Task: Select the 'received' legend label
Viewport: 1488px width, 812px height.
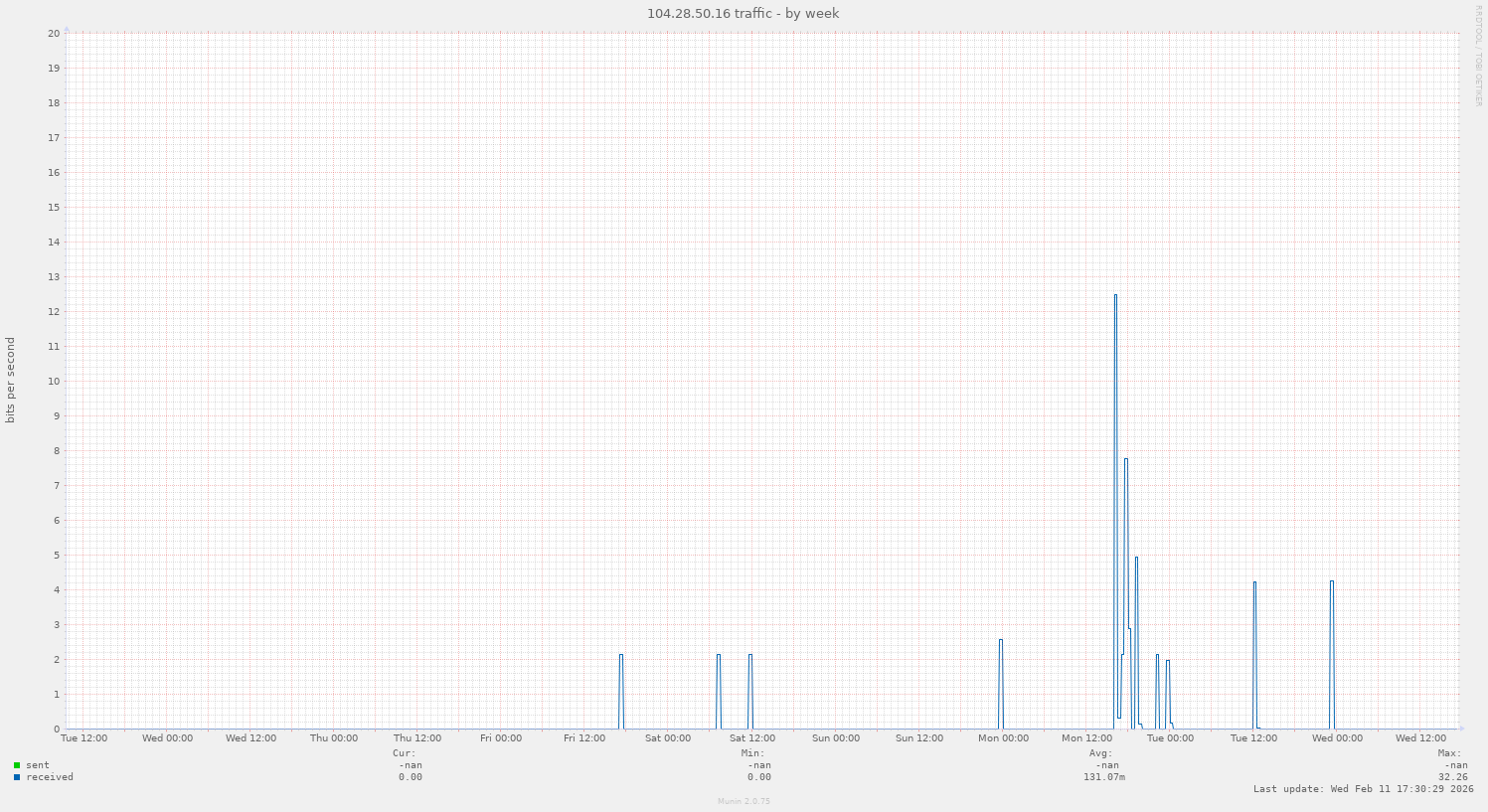Action: [x=50, y=777]
